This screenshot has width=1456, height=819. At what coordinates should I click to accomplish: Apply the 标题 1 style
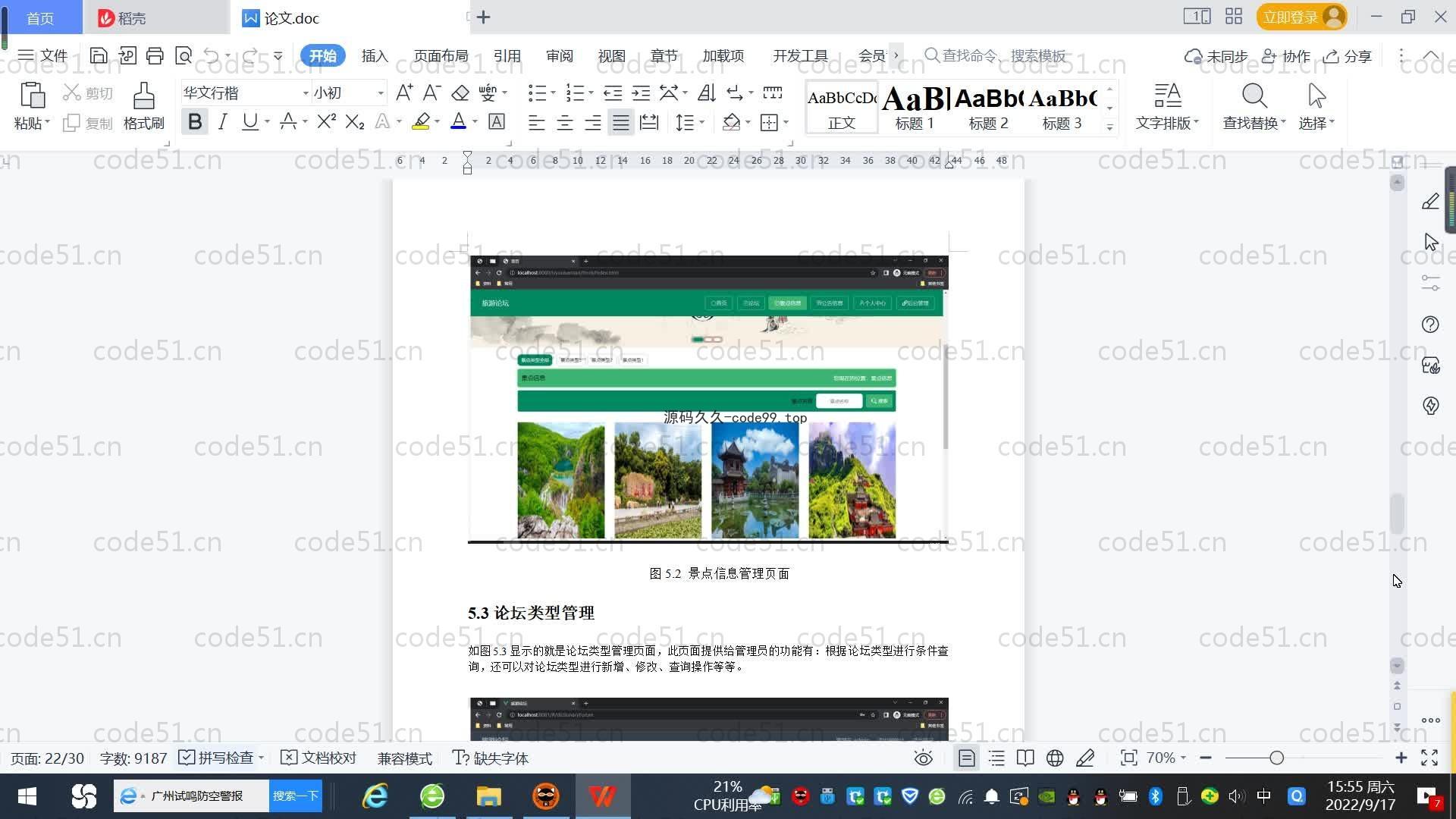click(915, 108)
